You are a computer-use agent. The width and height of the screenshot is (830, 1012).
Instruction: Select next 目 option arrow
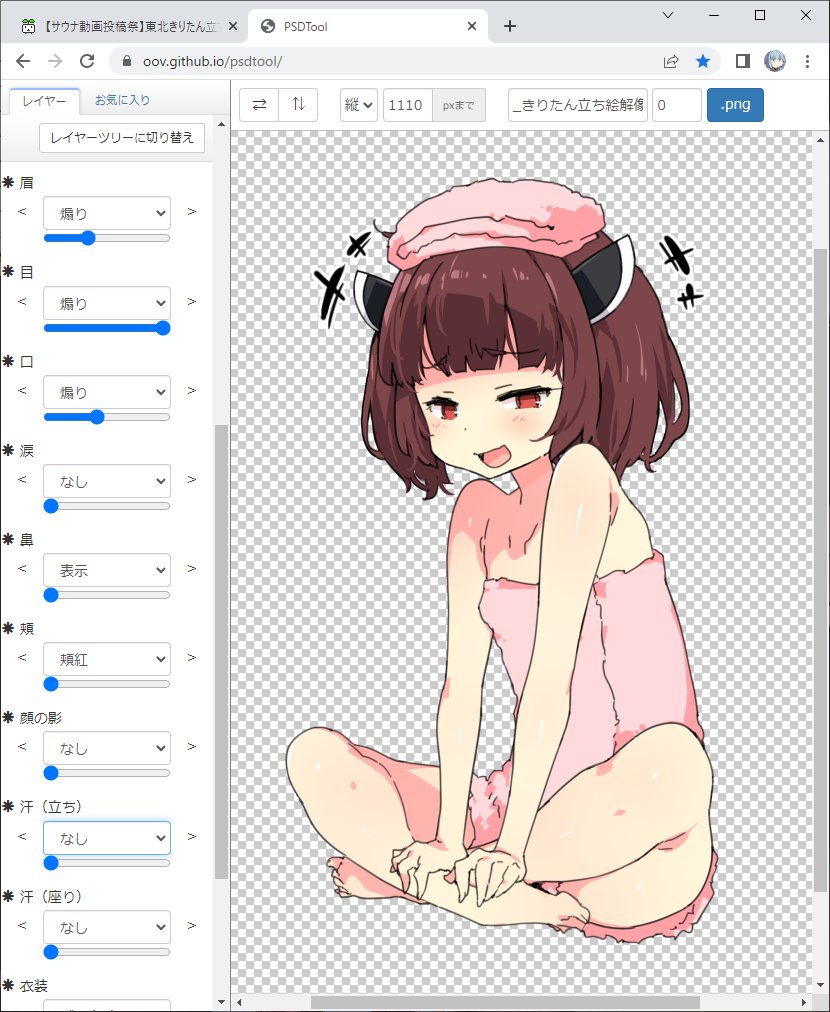pos(192,301)
